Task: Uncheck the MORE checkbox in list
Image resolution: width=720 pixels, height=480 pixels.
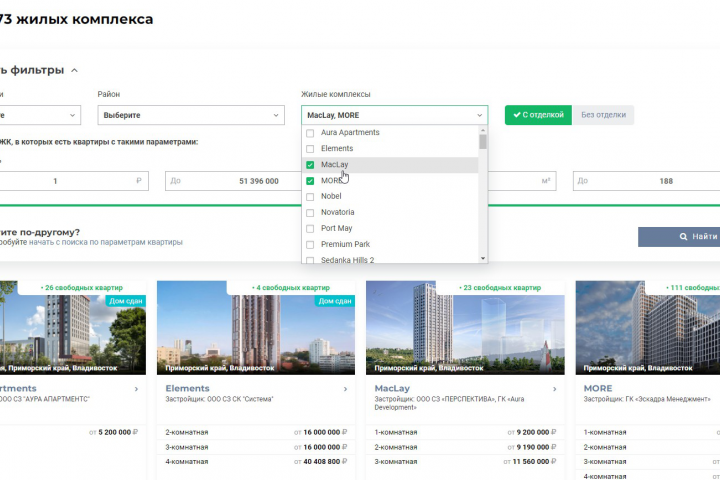Action: coord(310,181)
